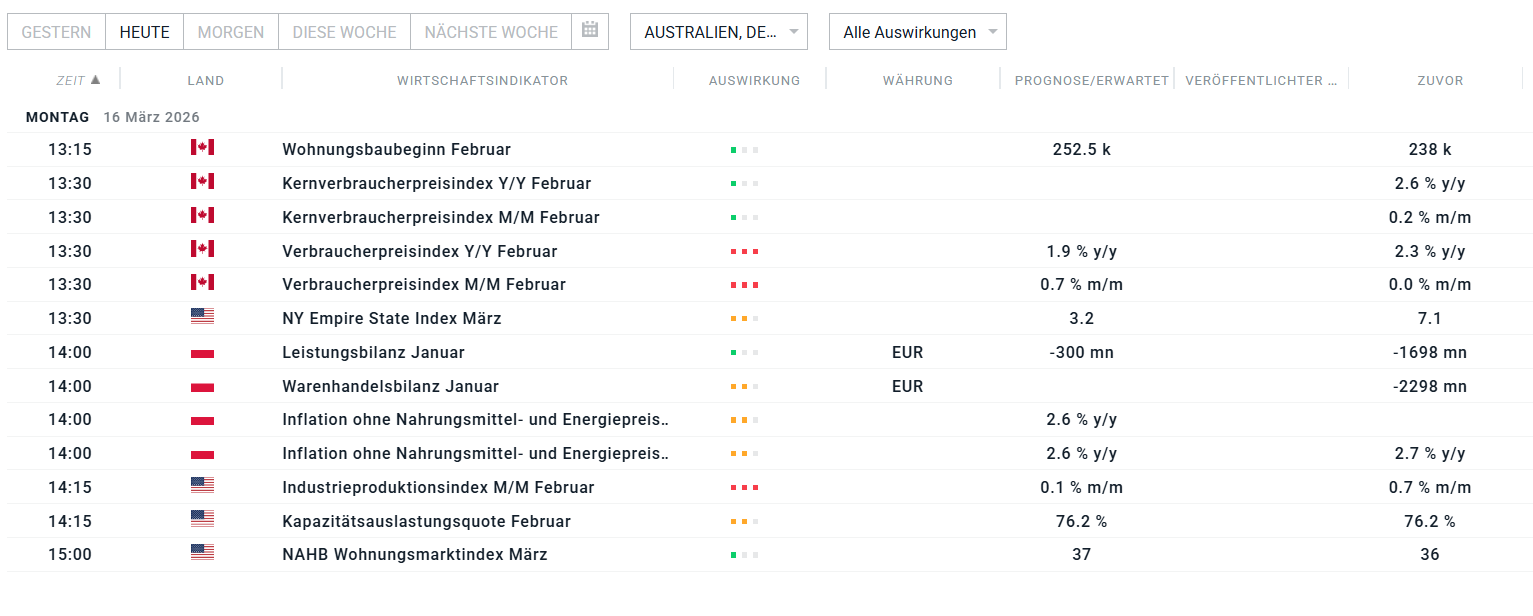
Task: Expand the chevron on the impact filter
Action: (x=991, y=31)
